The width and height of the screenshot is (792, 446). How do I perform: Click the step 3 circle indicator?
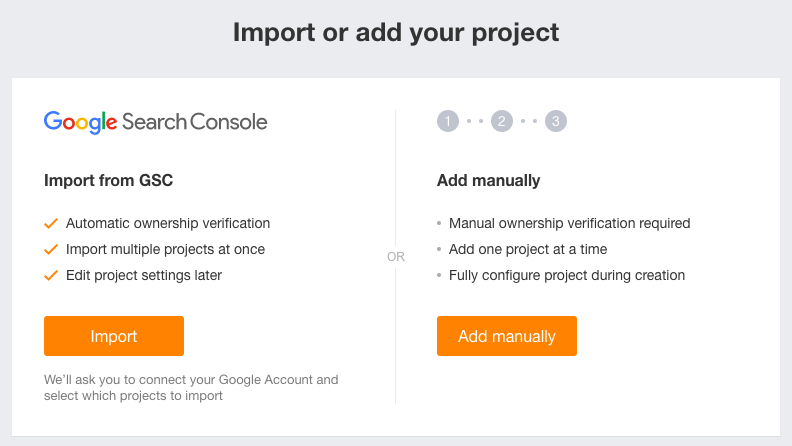(x=556, y=122)
